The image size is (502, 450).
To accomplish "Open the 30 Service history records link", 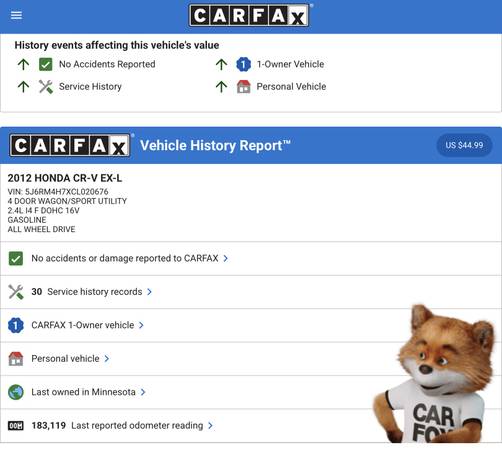I will coord(87,292).
